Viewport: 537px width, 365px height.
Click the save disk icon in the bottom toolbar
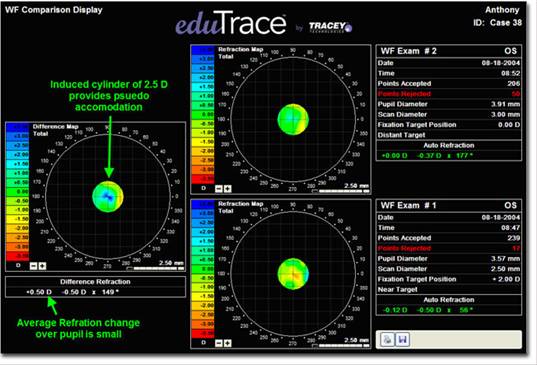pos(403,339)
